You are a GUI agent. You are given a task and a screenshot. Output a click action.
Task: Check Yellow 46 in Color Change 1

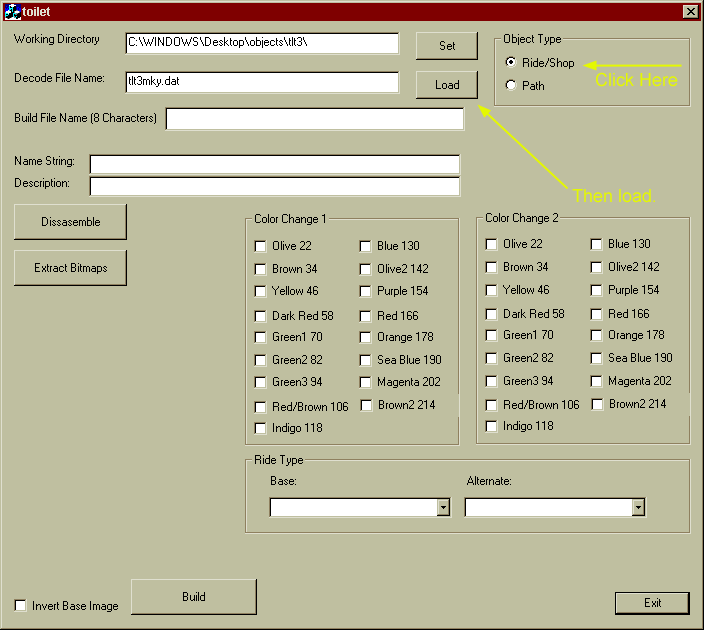pos(260,291)
